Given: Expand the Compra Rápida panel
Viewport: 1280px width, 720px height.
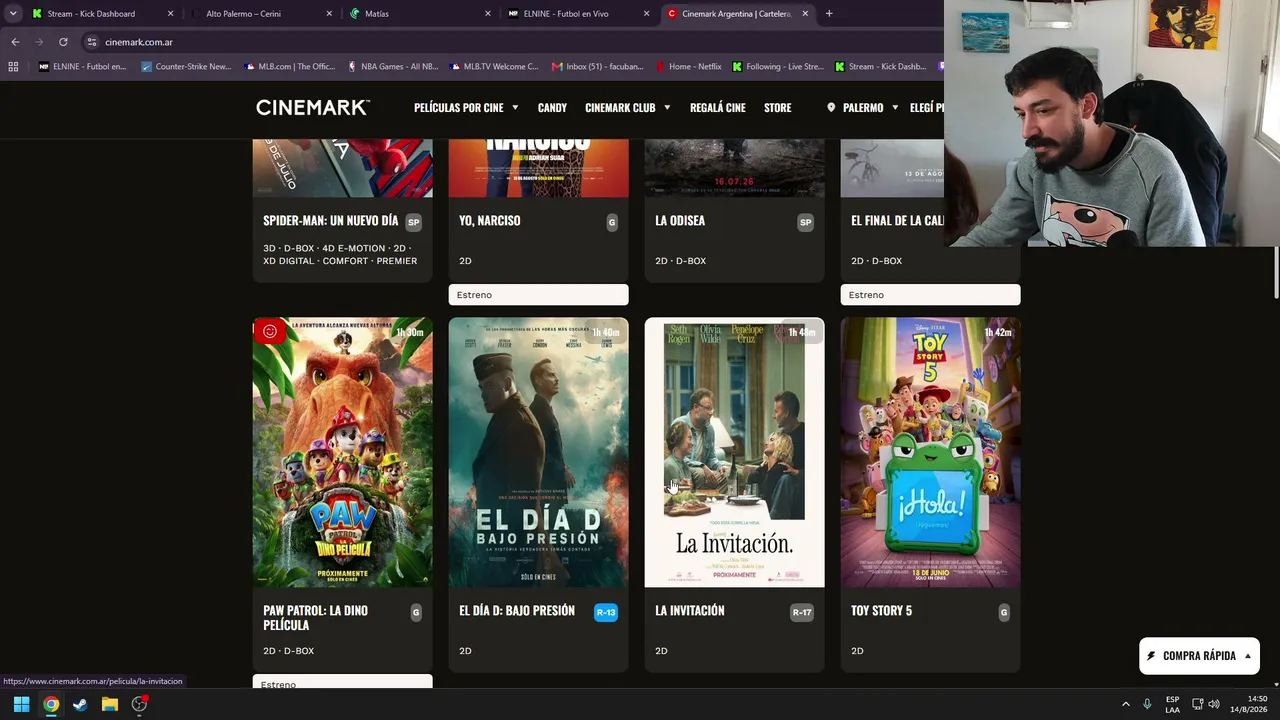Looking at the screenshot, I should click(1199, 656).
